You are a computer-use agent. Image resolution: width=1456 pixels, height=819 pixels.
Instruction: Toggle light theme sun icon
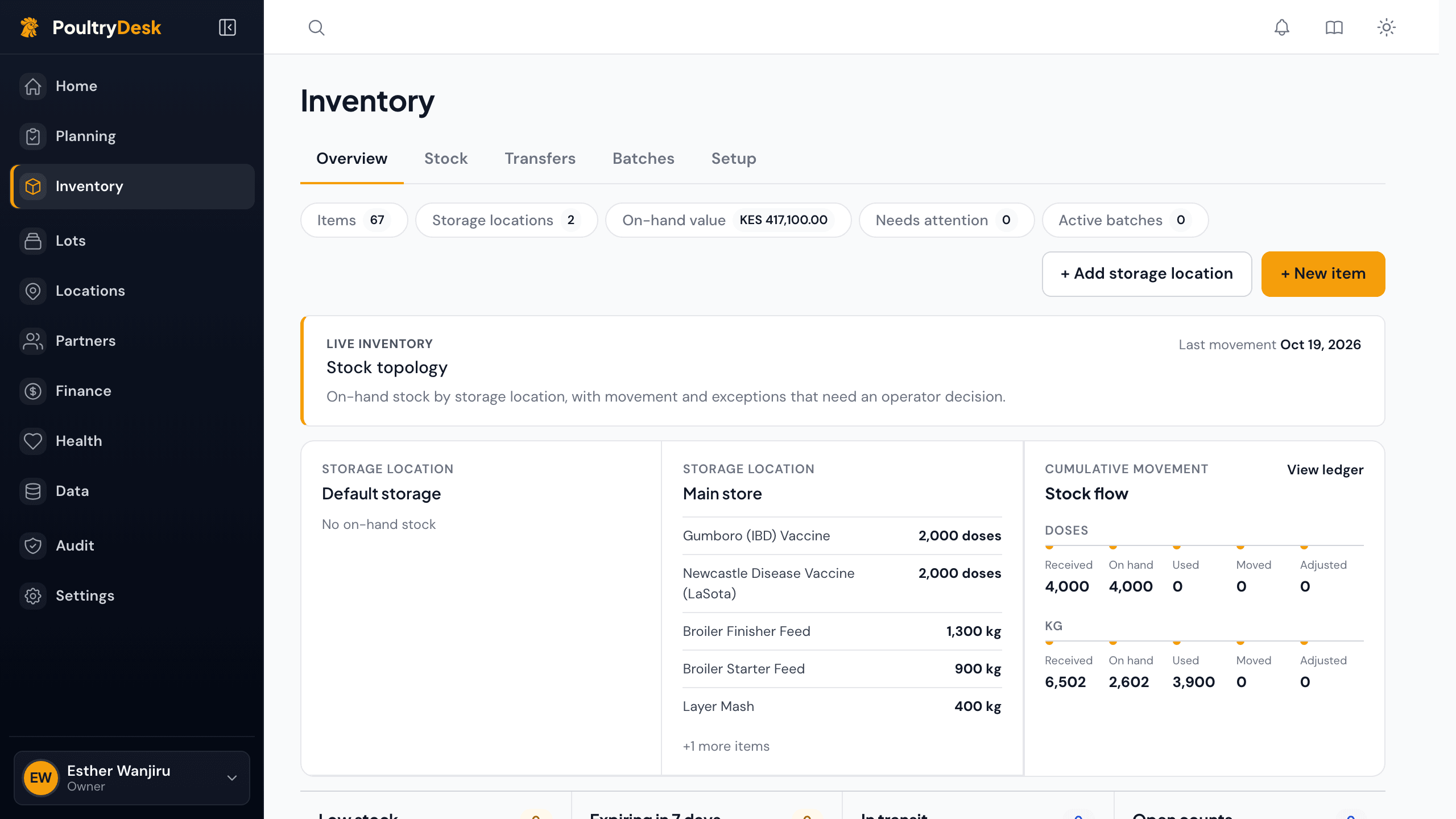click(1387, 27)
